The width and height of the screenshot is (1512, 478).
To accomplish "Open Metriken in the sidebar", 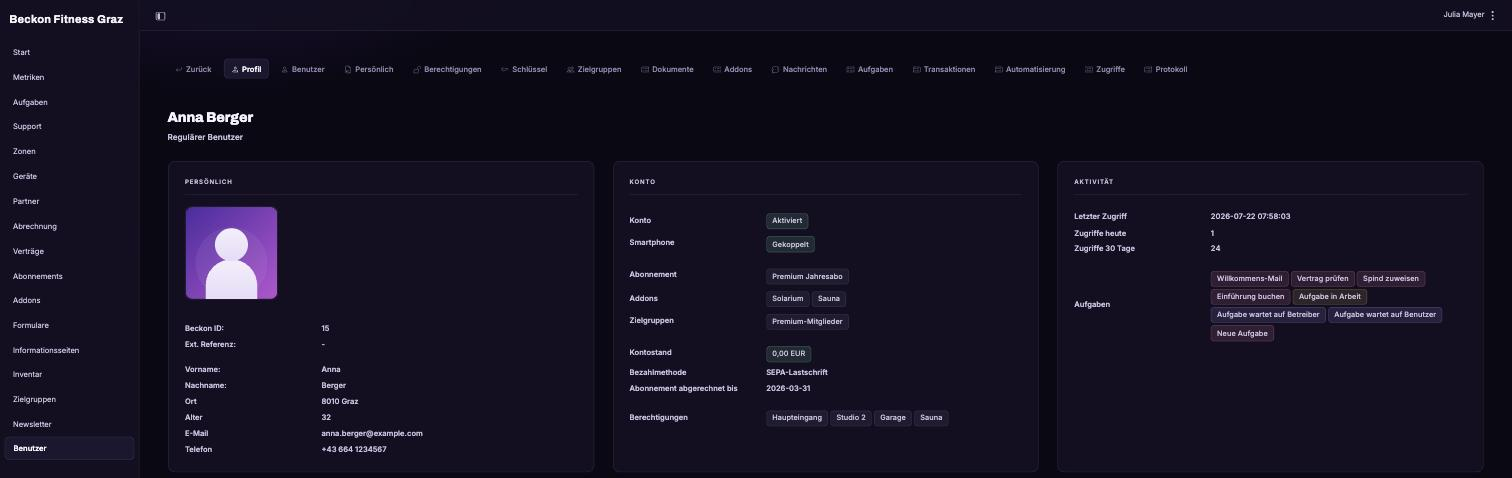I will tap(69, 77).
